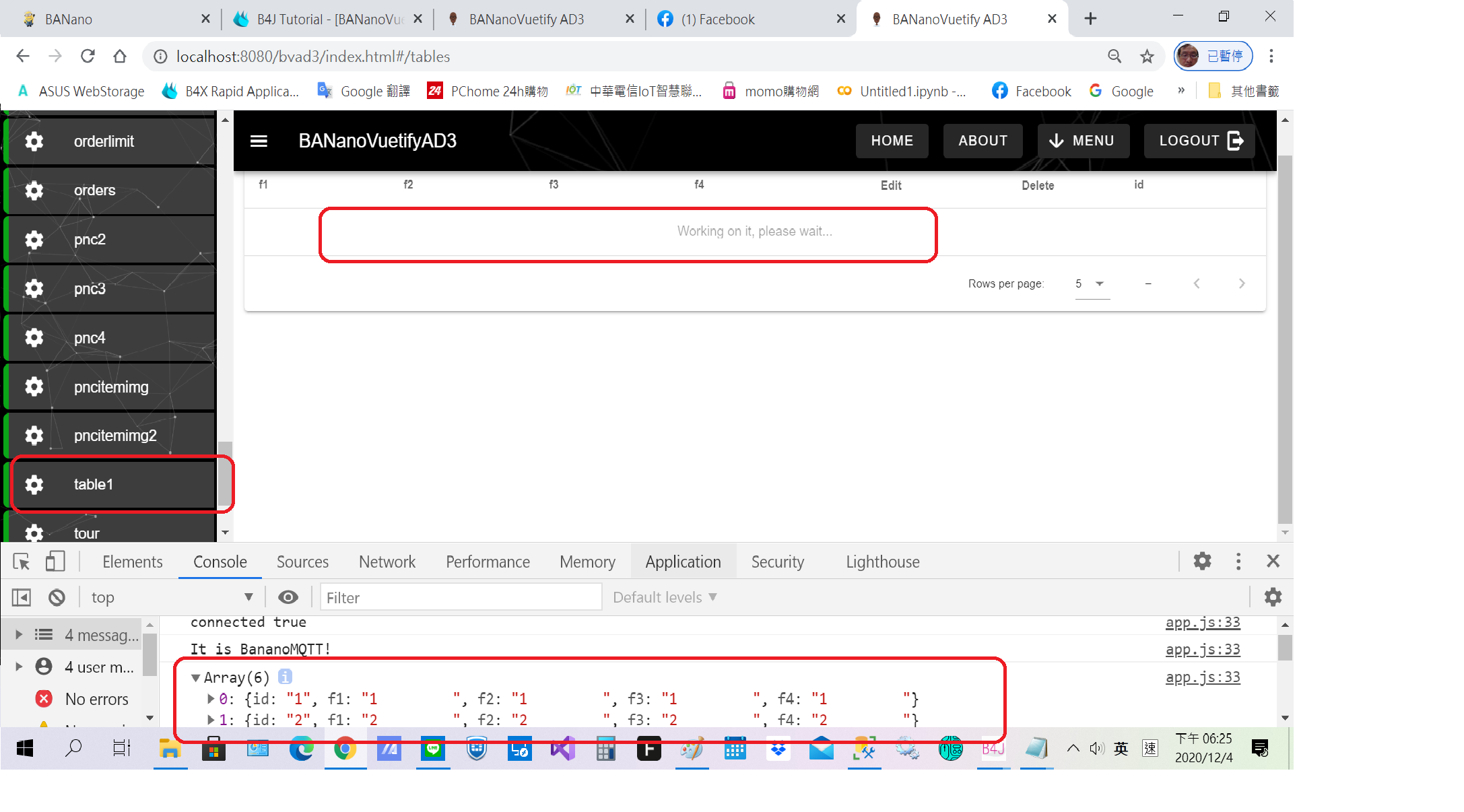Screen dimensions: 1464x812
Task: Click the table1 gear icon in sidebar
Action: coord(34,484)
